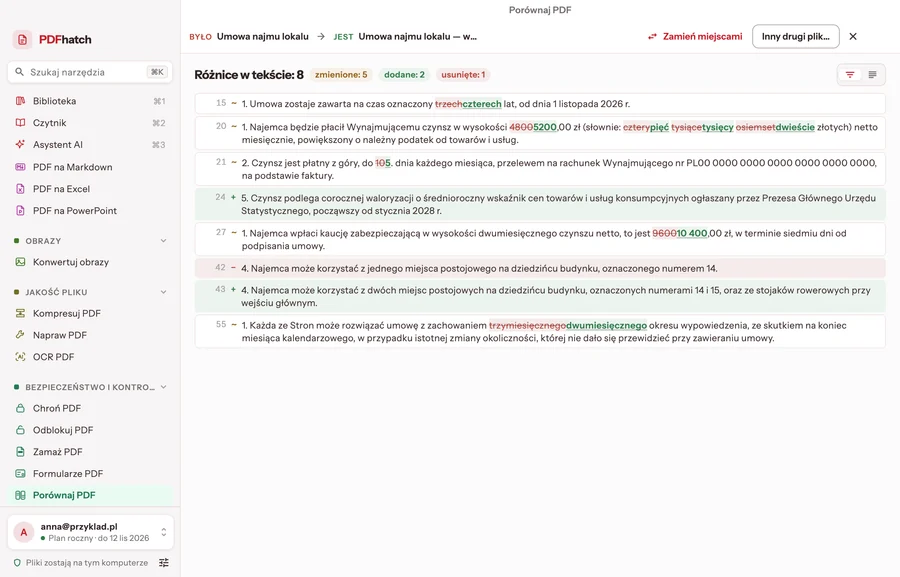Open the OCR PDF scan icon

[x=20, y=357]
